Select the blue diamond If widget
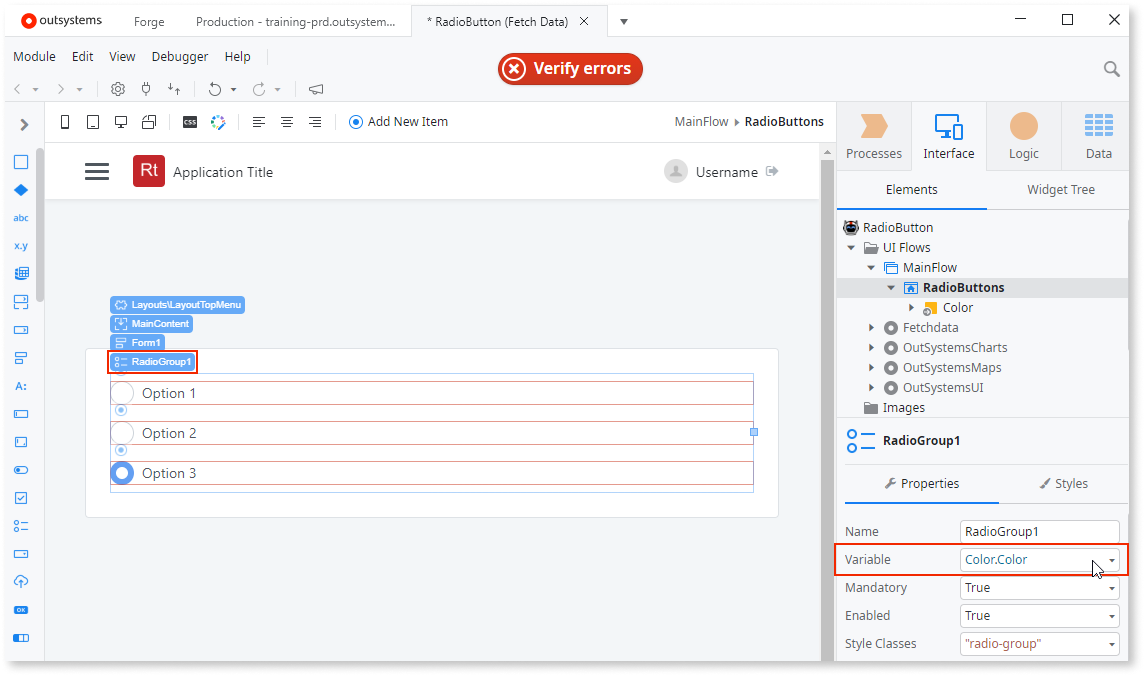 click(21, 190)
